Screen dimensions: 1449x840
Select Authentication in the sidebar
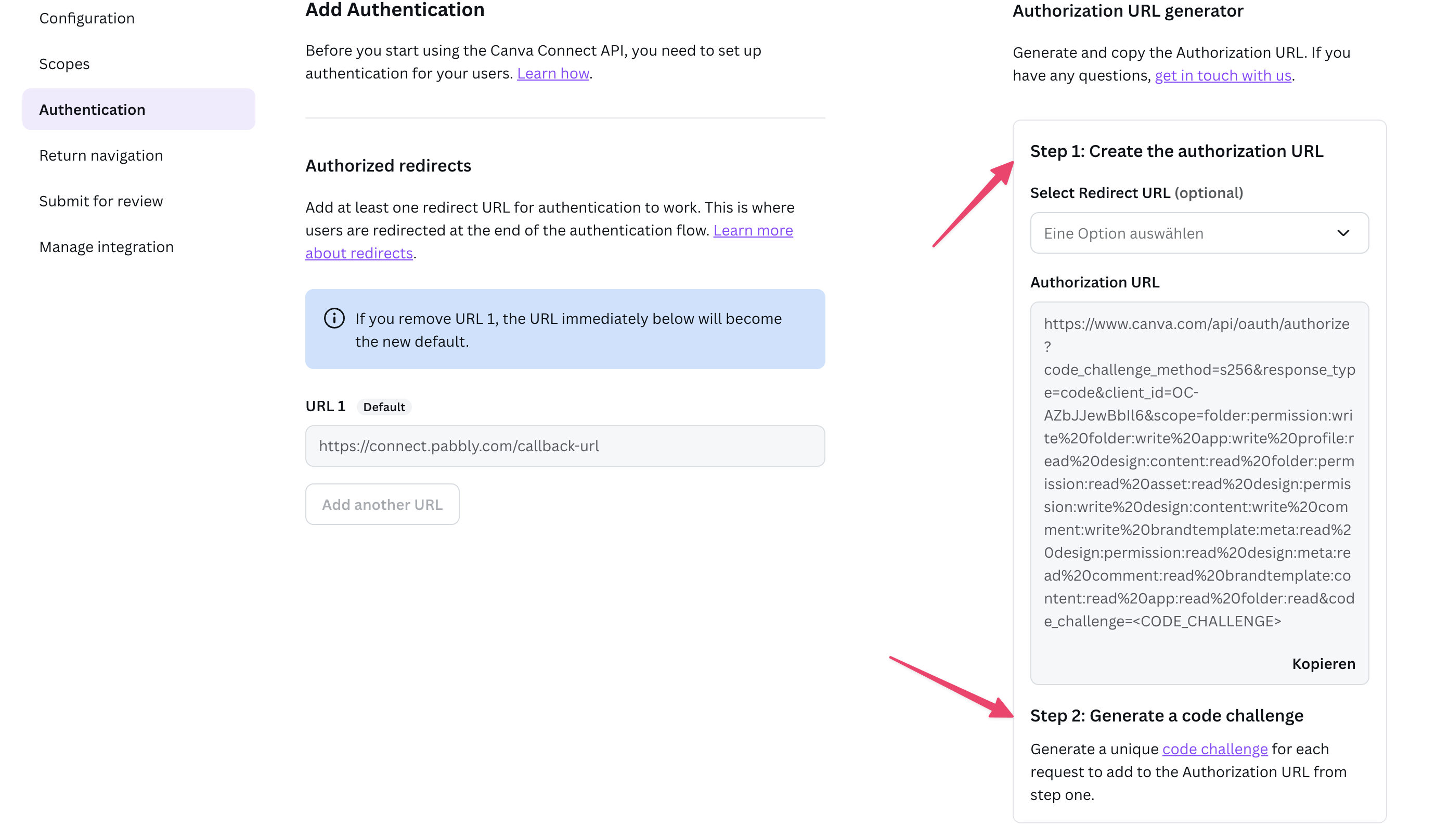coord(138,109)
